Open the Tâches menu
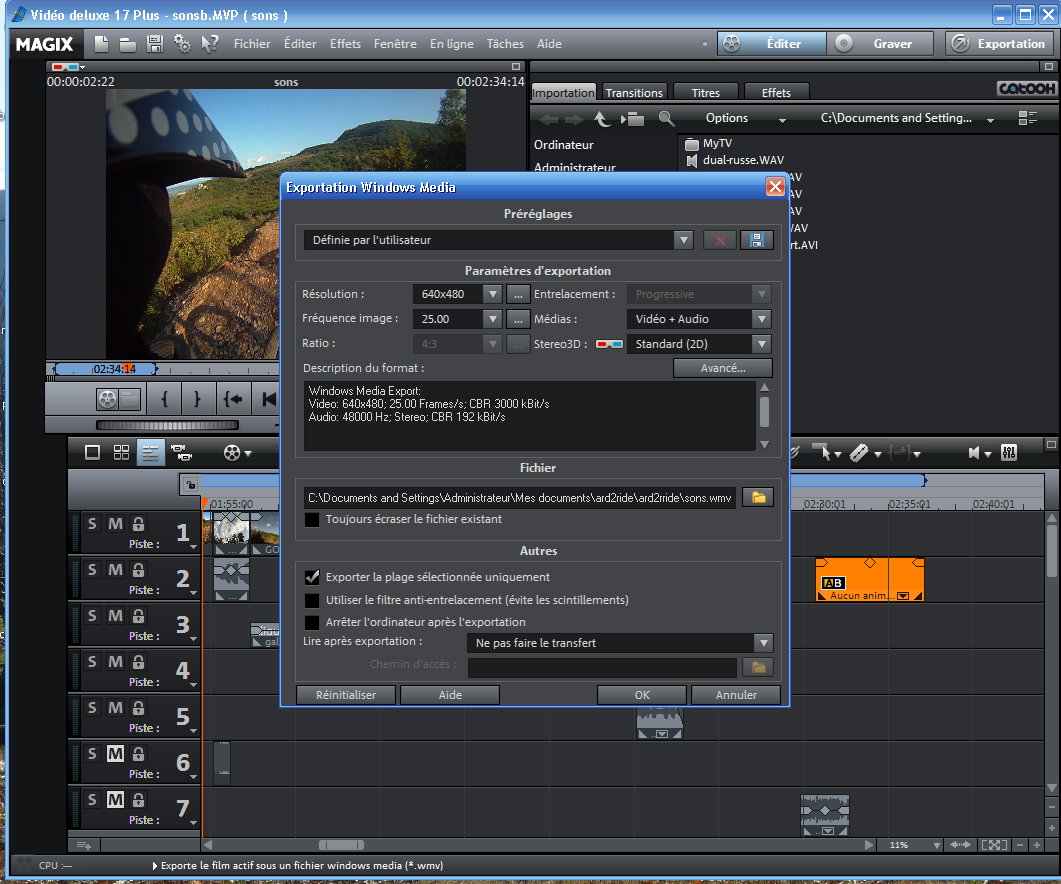 [x=505, y=44]
